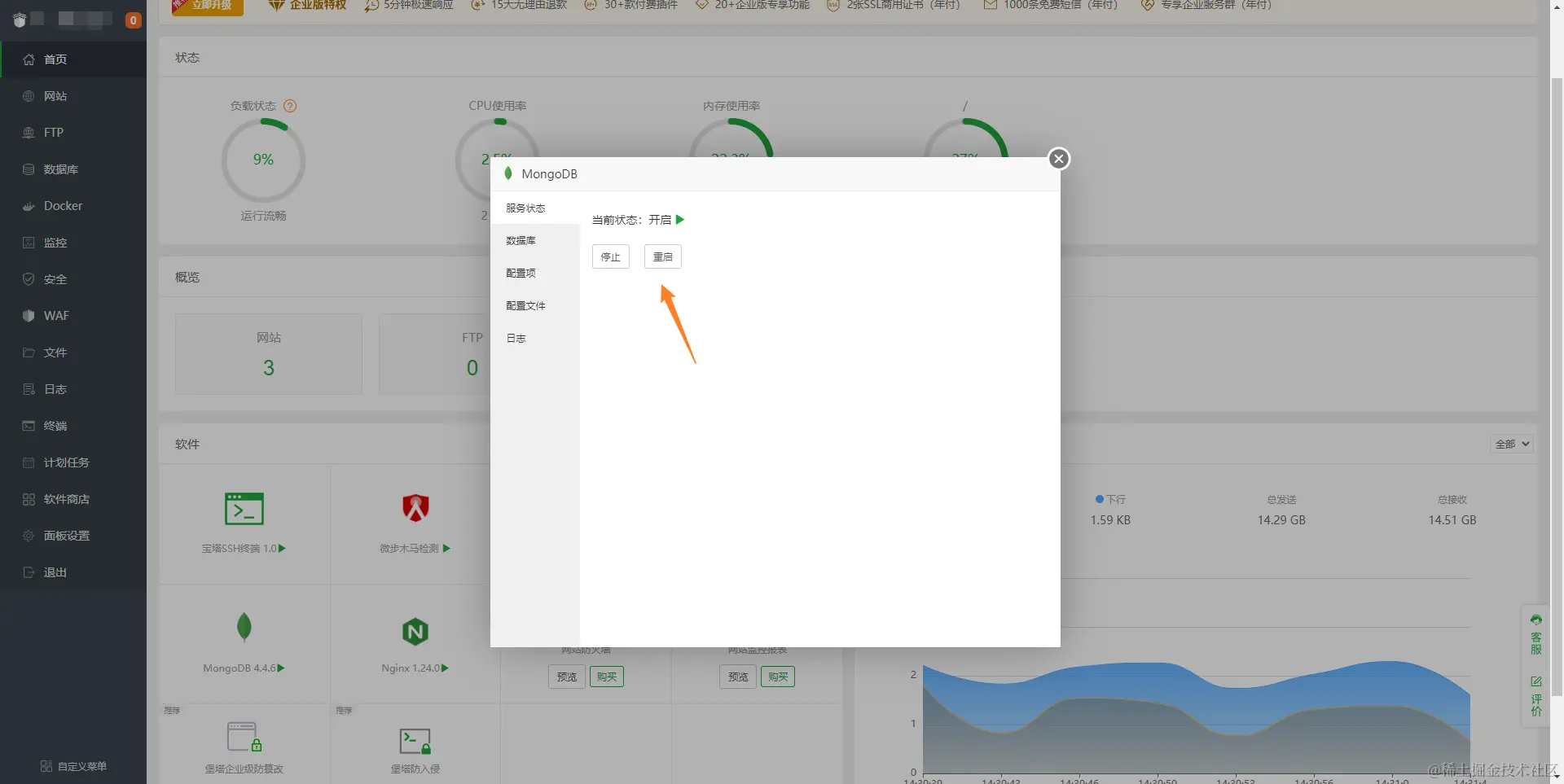Click the 面板设置 gear icon in sidebar

coord(29,536)
